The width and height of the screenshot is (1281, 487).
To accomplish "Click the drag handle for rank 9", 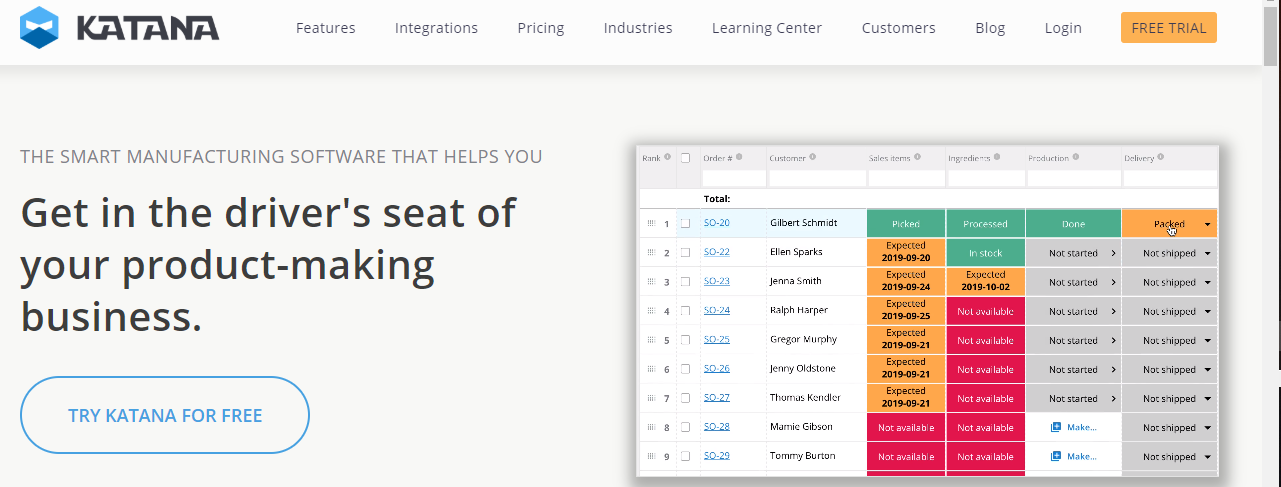I will [651, 456].
